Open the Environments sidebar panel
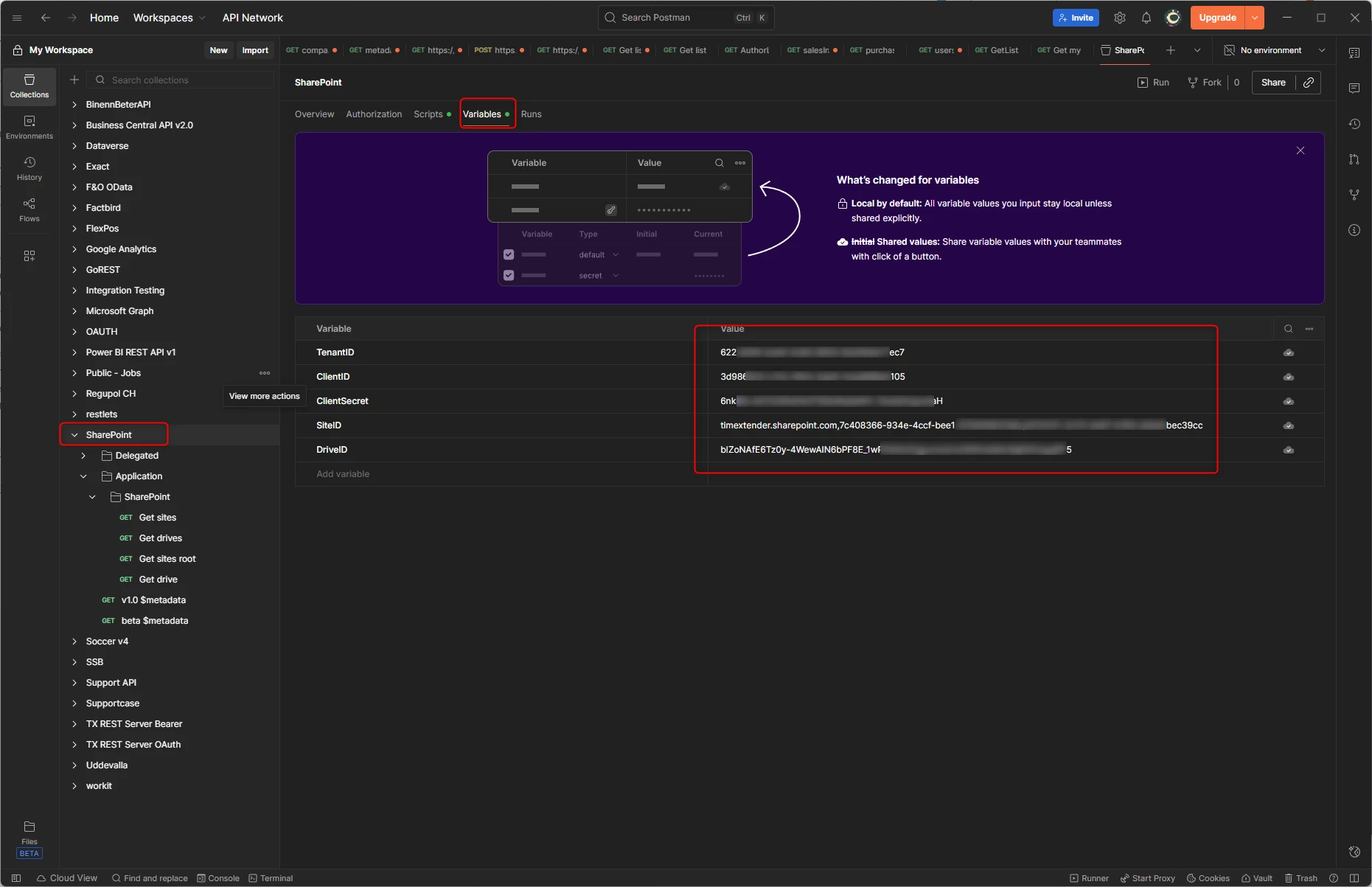The width and height of the screenshot is (1372, 887). coord(29,127)
